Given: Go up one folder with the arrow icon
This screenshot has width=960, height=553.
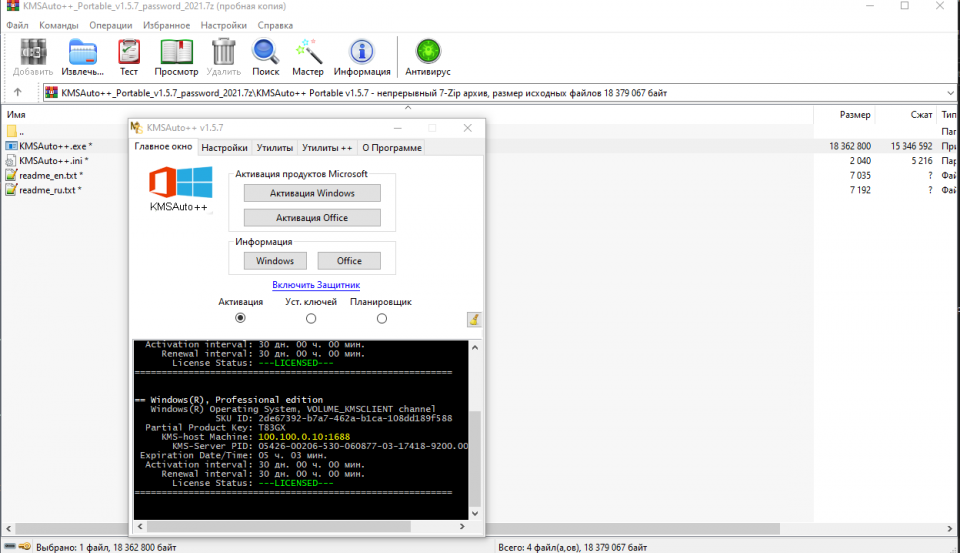Looking at the screenshot, I should (17, 93).
